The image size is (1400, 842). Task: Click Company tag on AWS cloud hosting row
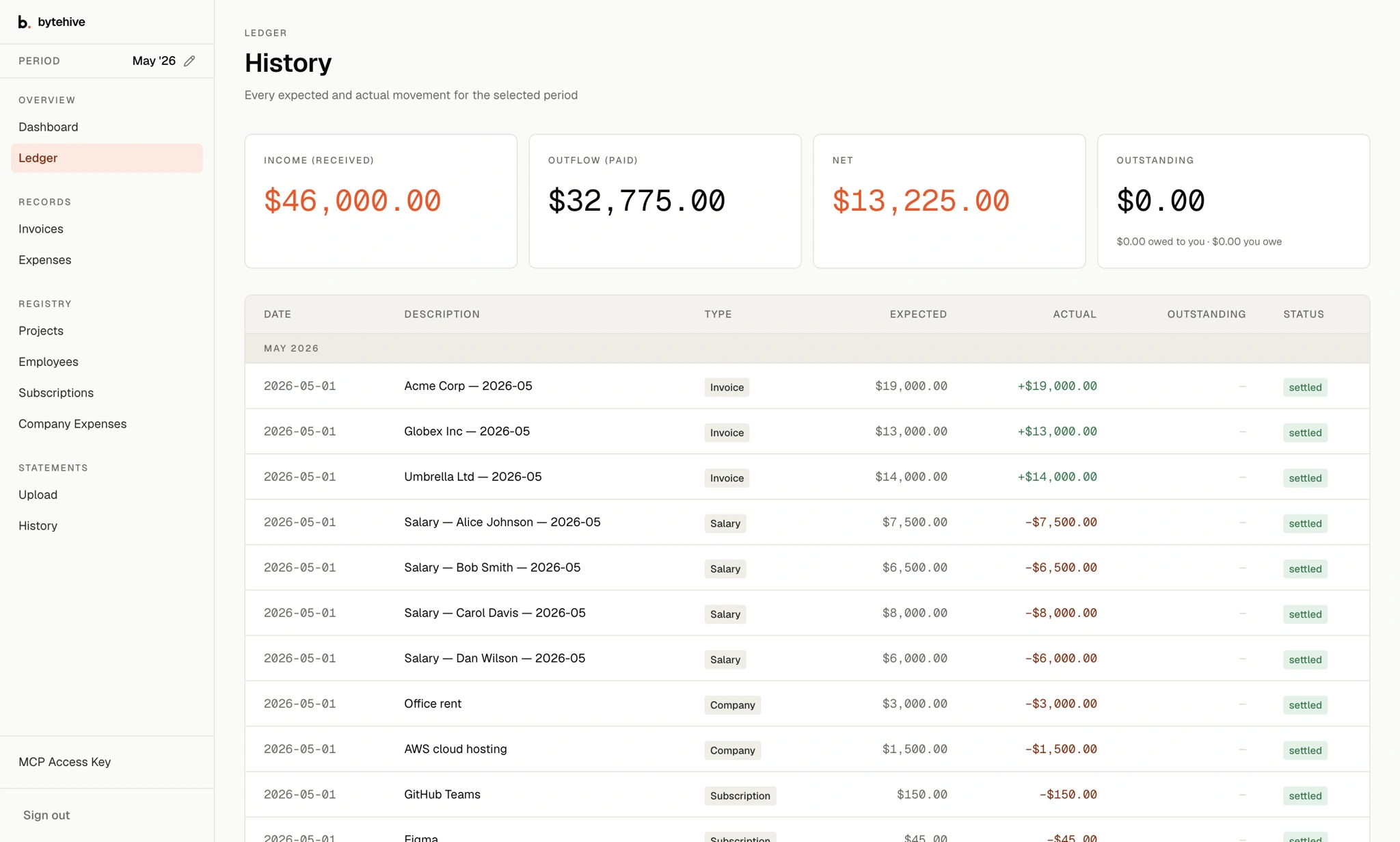click(733, 750)
